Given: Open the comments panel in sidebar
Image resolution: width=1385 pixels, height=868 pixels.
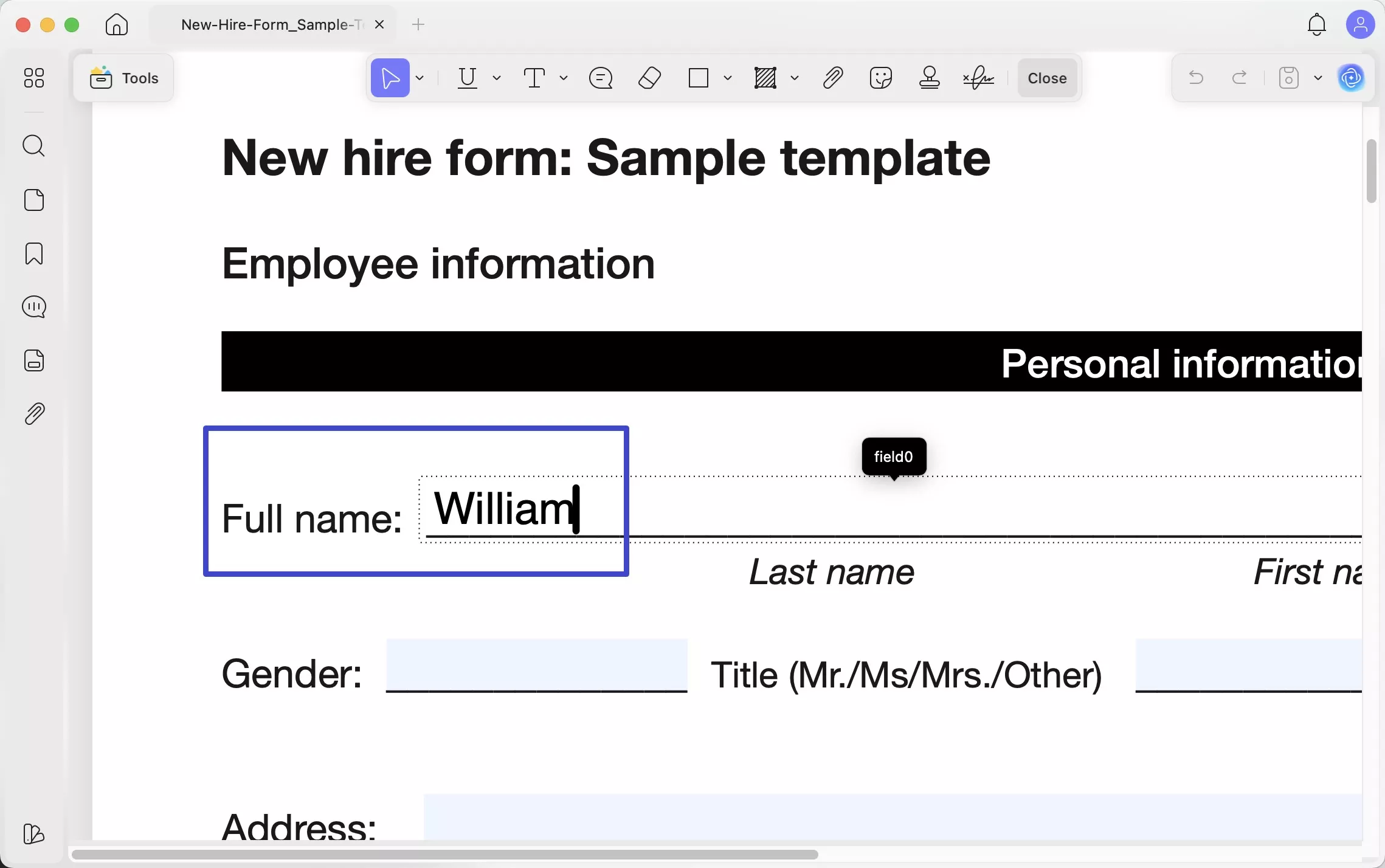Looking at the screenshot, I should 34,307.
